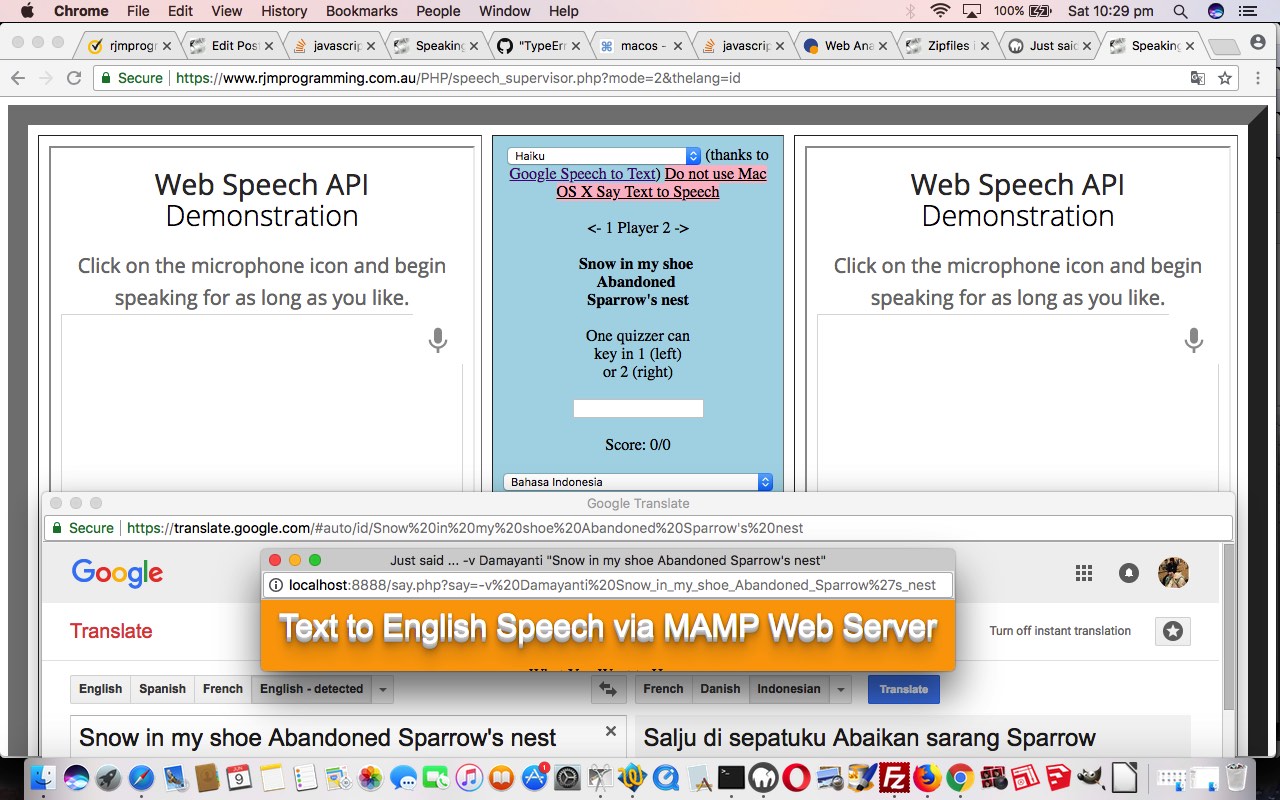Open Chrome's three-dot menu
Image resolution: width=1280 pixels, height=800 pixels.
1259,78
